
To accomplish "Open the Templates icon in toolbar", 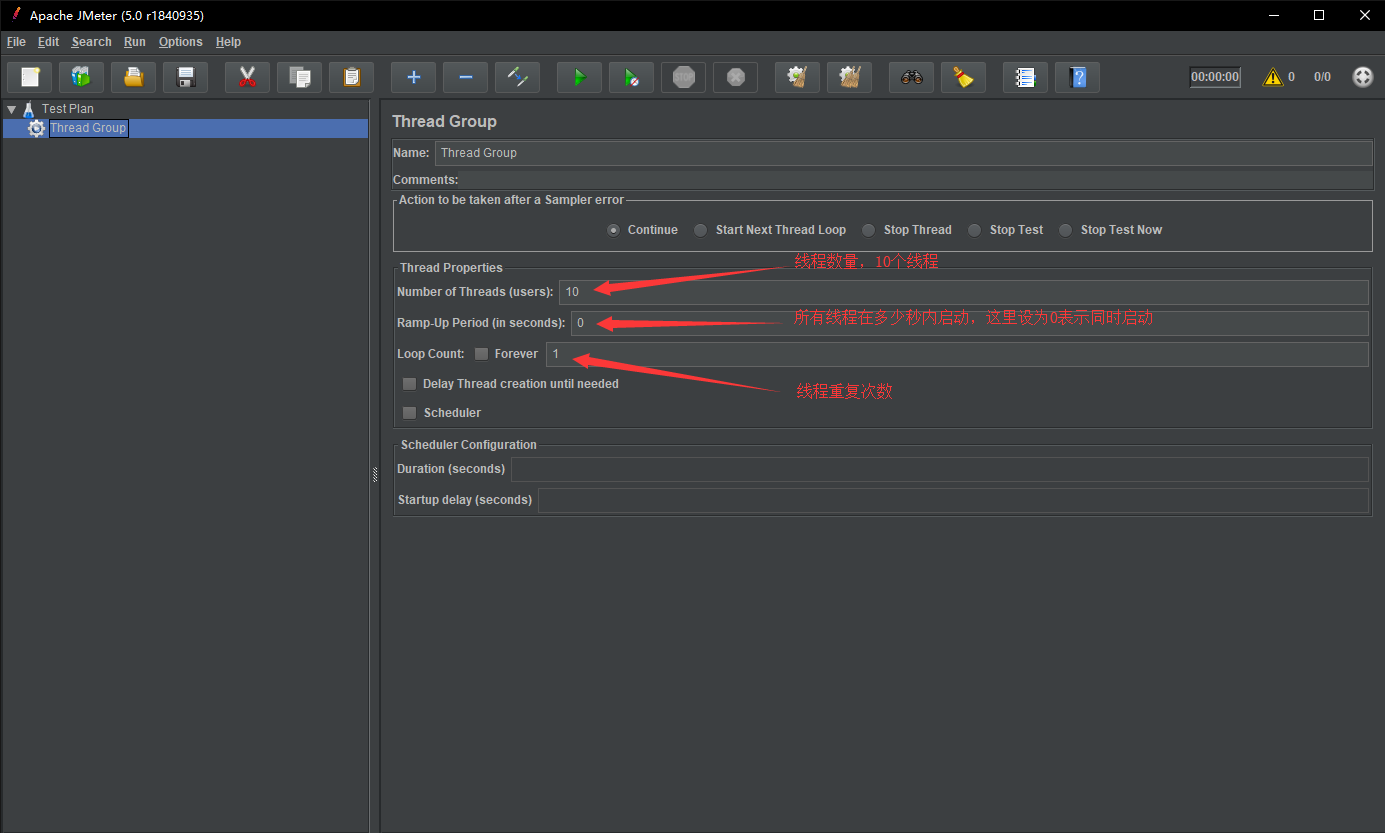I will click(x=82, y=77).
